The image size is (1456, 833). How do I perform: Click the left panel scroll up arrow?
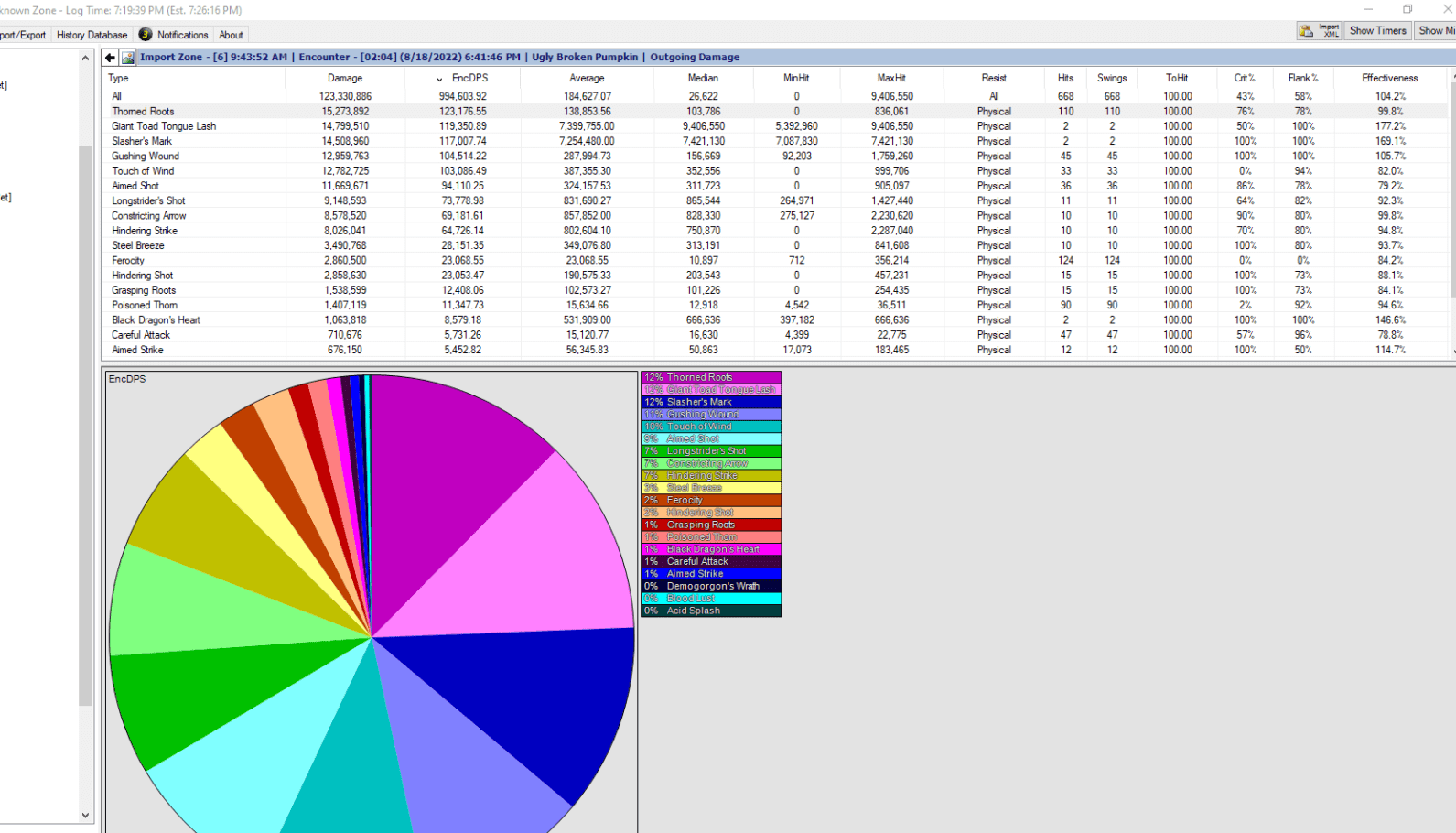[x=85, y=58]
